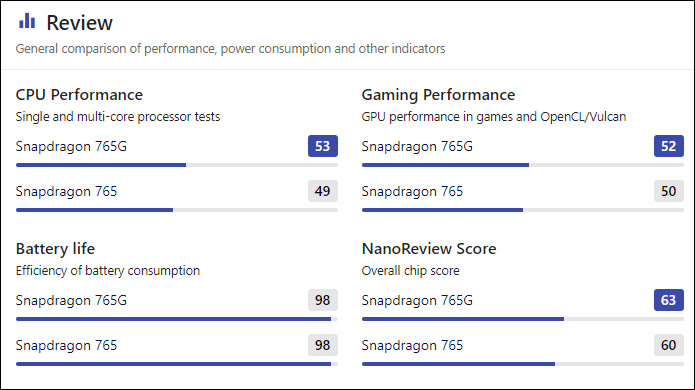Click the 63 NanoReview Score badge
Screen dimensions: 695x390
(668, 300)
